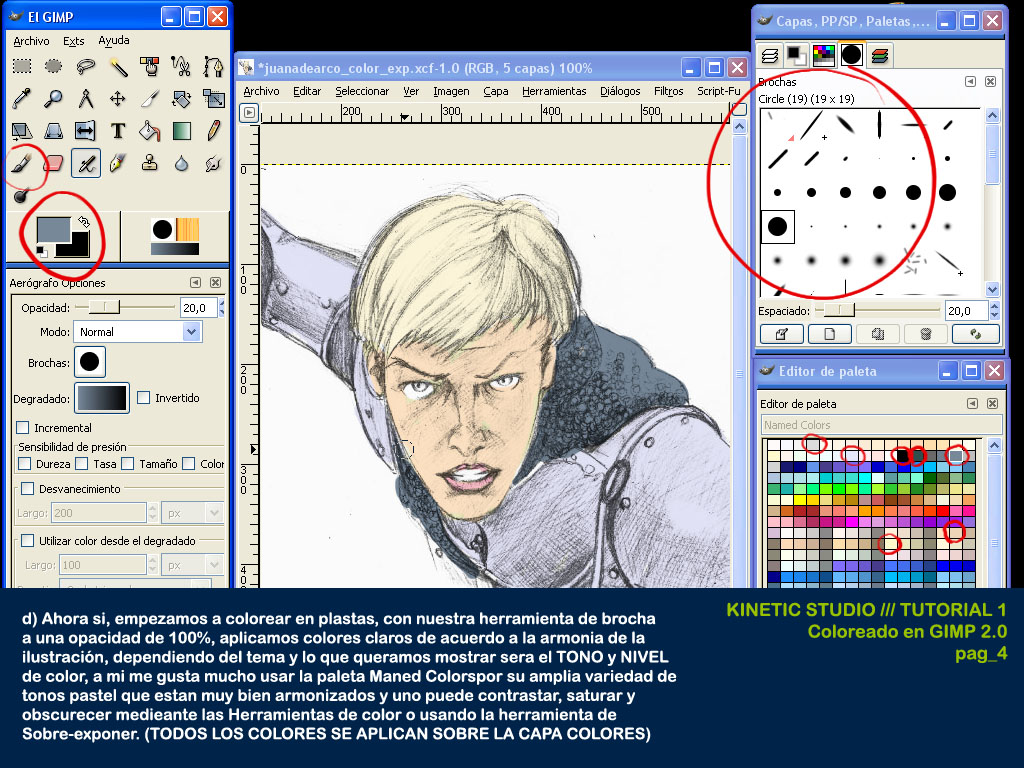The height and width of the screenshot is (768, 1024).
Task: Swap foreground and background colors arrow
Action: 84,222
